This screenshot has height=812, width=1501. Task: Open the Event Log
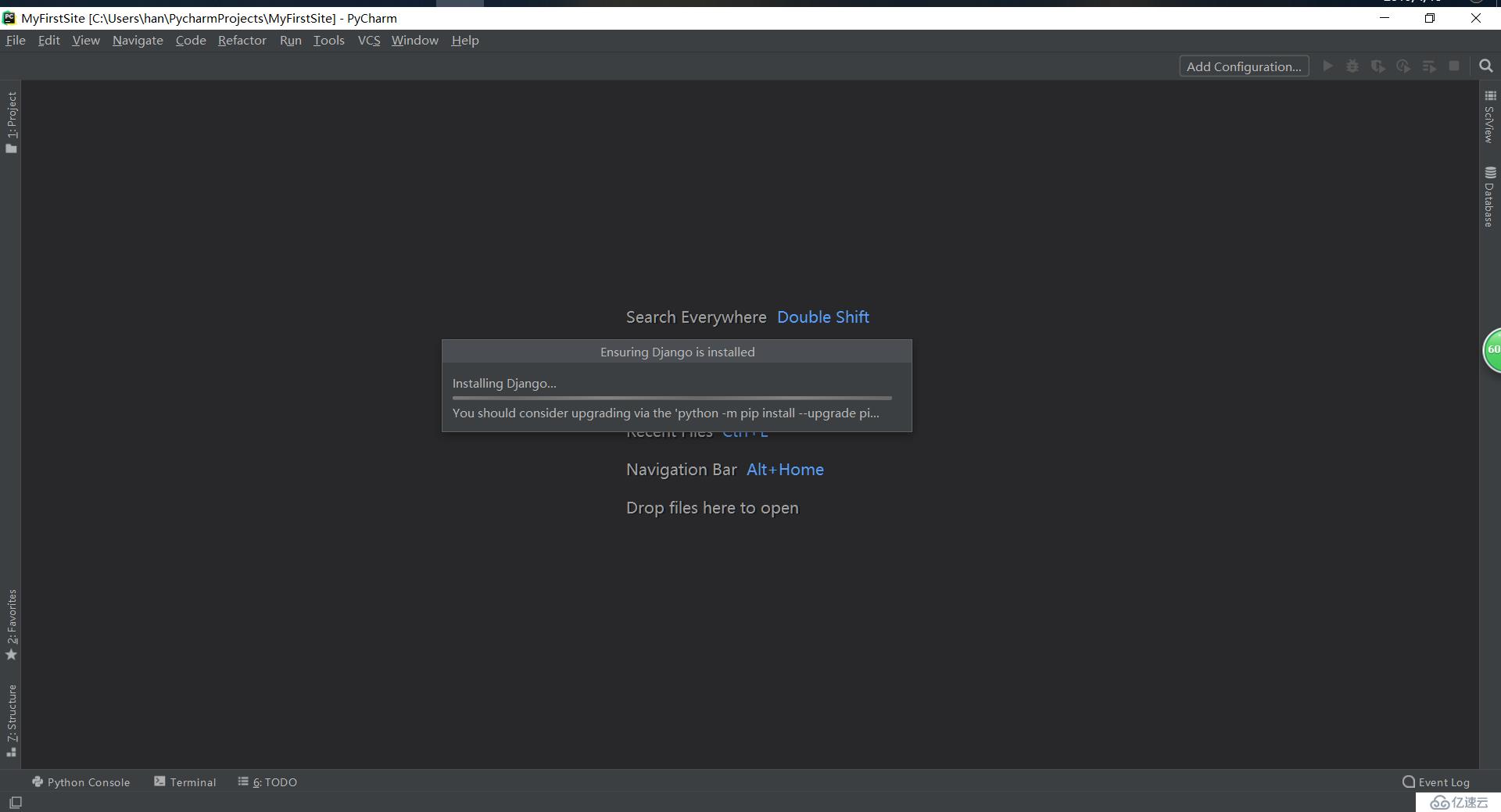click(1436, 782)
